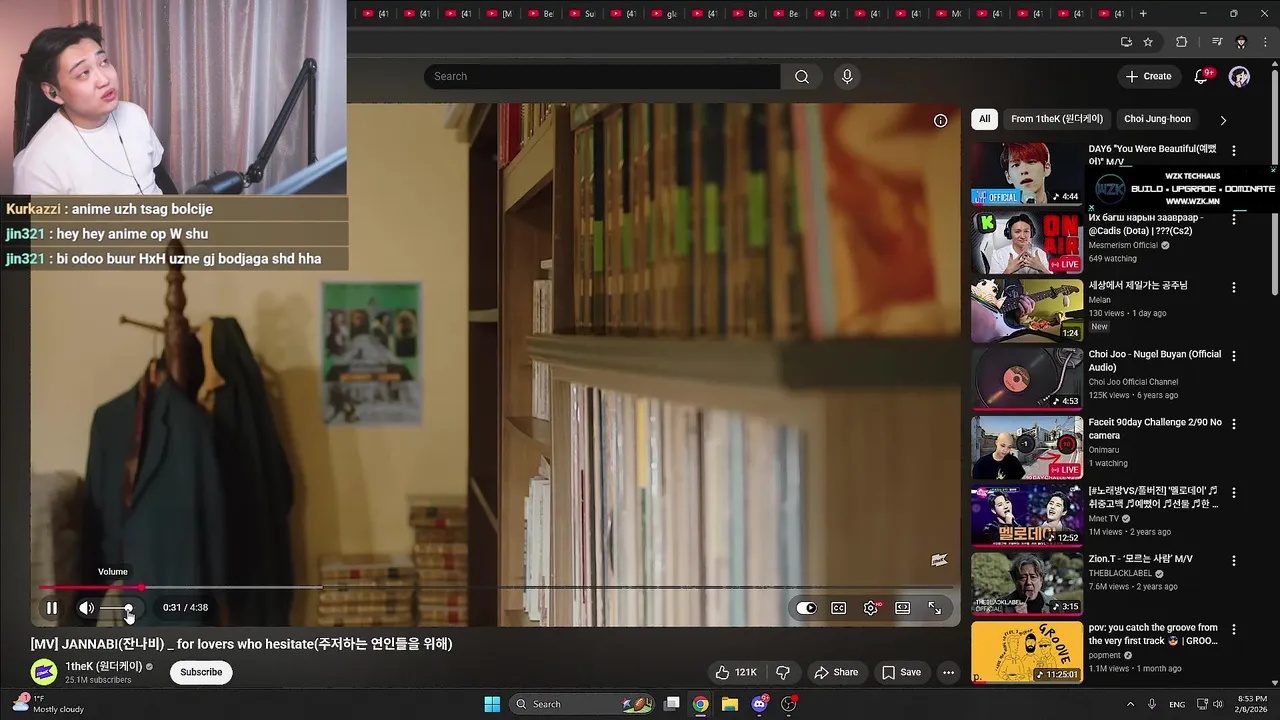Seek on the red video progress bar
Screen dimensions: 1280x720
point(90,588)
